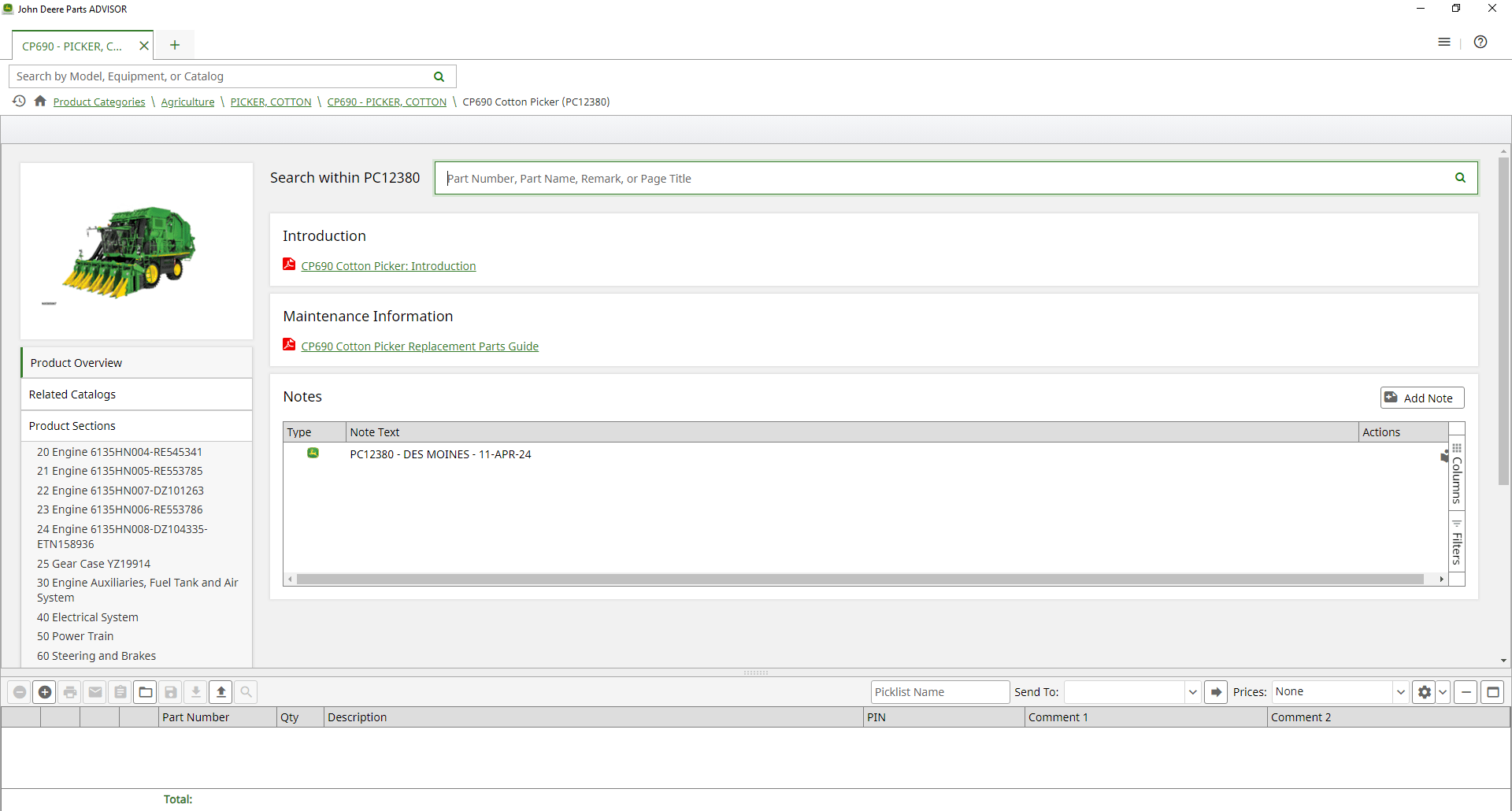Open the Introduction PDF icon
This screenshot has height=811, width=1512.
(x=289, y=265)
